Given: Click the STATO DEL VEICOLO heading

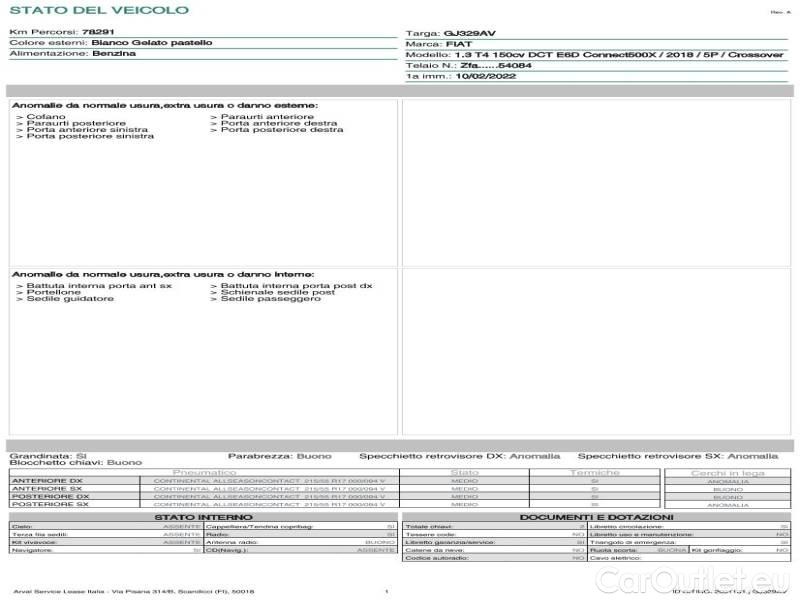Looking at the screenshot, I should (x=98, y=10).
